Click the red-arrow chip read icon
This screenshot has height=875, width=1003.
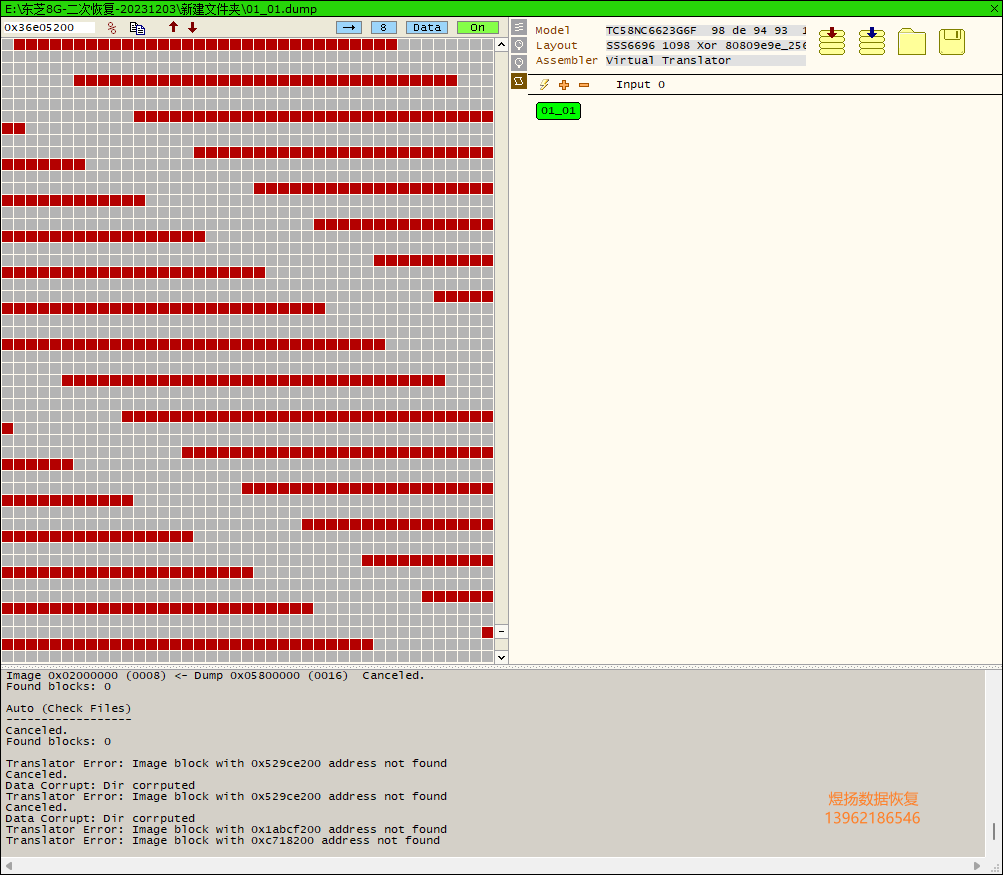tap(832, 41)
